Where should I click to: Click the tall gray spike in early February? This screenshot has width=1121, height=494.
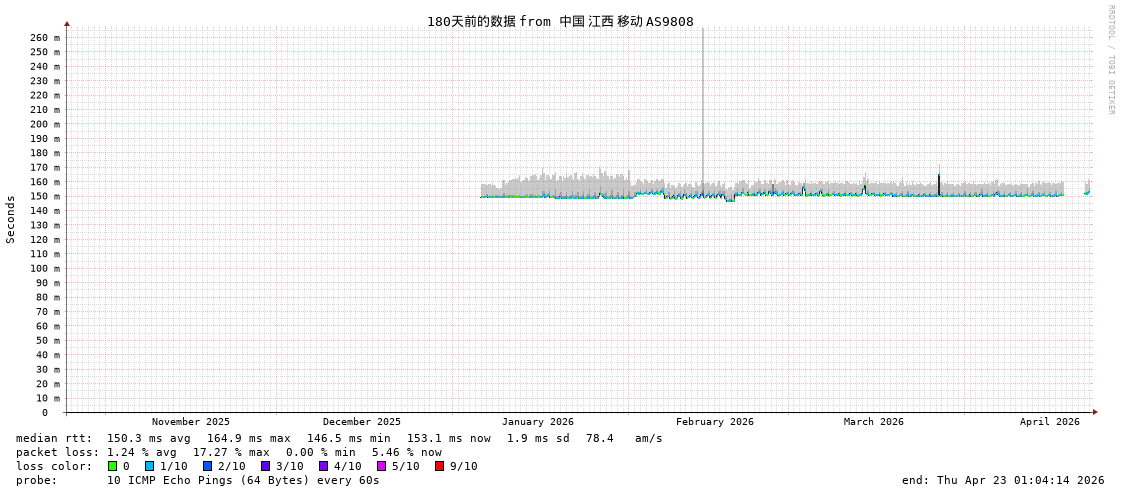(x=702, y=100)
